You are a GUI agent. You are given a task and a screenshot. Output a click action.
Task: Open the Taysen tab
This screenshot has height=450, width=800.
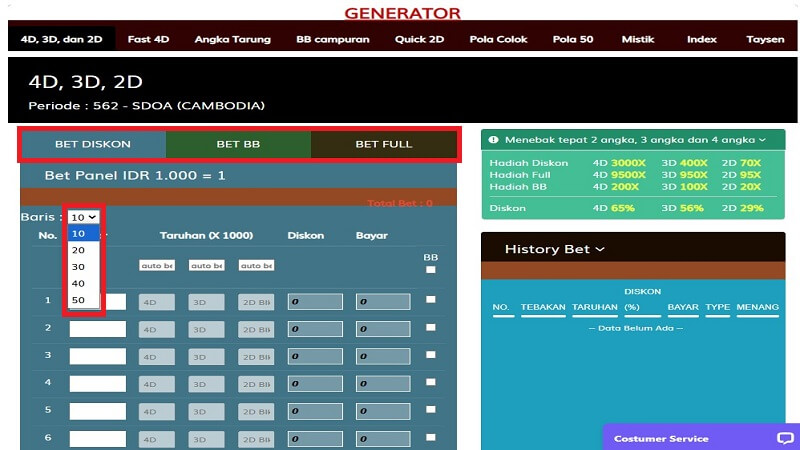pyautogui.click(x=765, y=39)
